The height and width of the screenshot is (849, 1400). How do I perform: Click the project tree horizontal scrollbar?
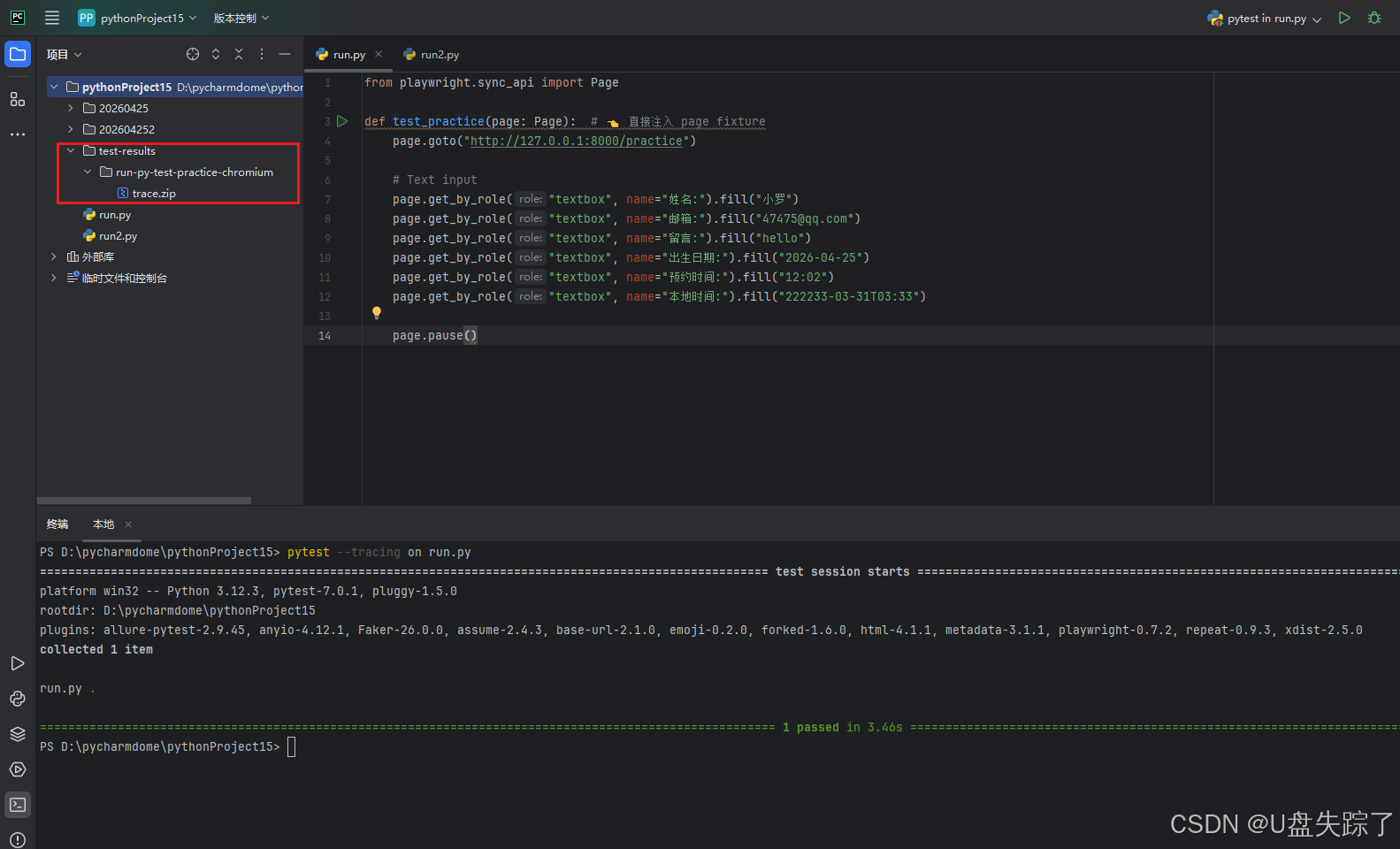pos(144,501)
